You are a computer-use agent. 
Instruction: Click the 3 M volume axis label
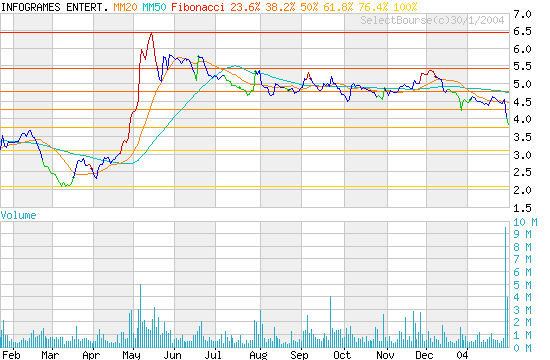point(522,310)
